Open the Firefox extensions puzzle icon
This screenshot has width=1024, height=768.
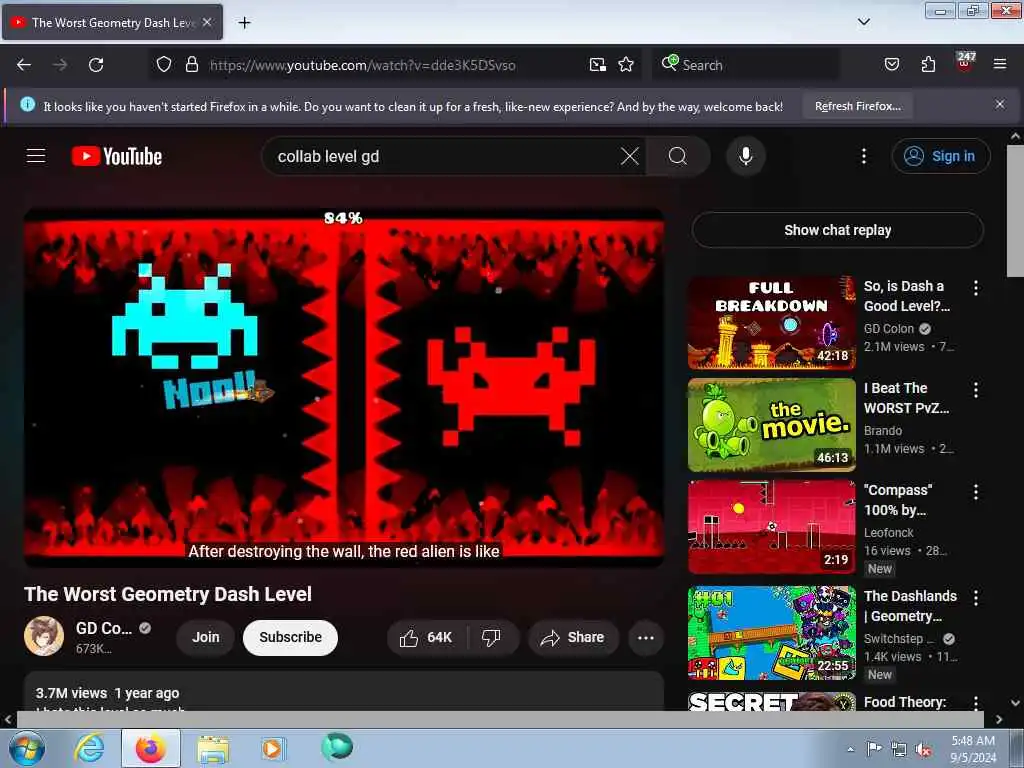[x=928, y=65]
